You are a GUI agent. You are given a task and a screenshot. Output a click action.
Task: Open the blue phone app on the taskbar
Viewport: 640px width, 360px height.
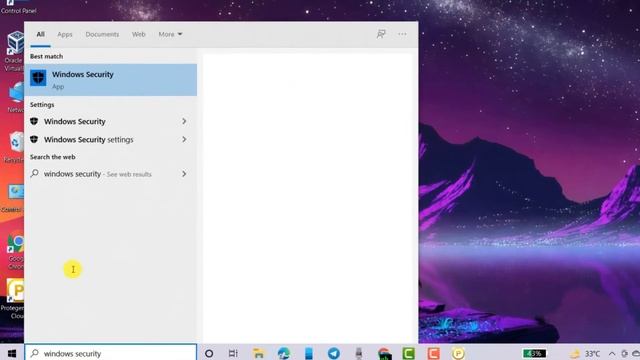tap(309, 353)
